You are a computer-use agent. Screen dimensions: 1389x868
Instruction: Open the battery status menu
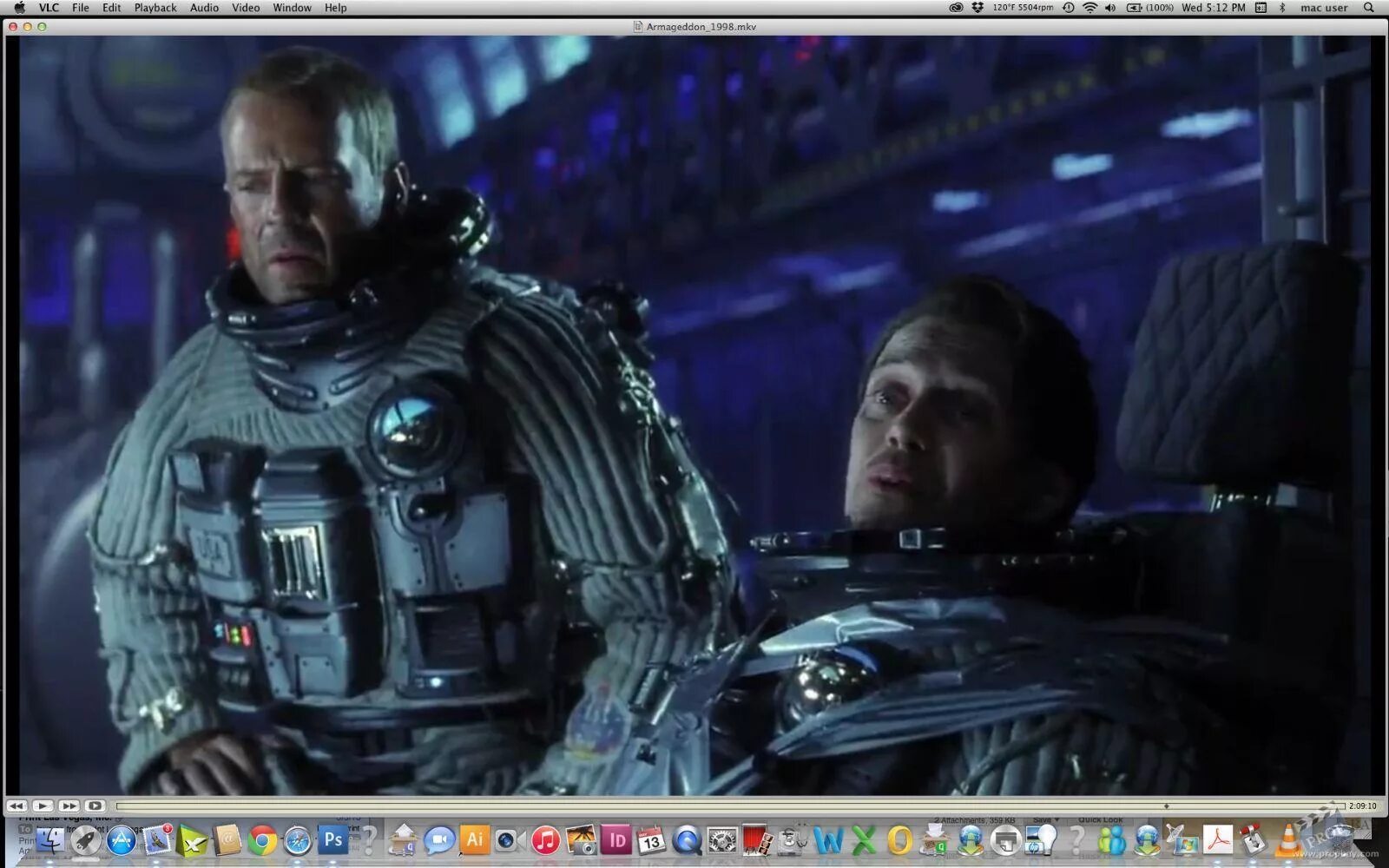pos(1150,8)
